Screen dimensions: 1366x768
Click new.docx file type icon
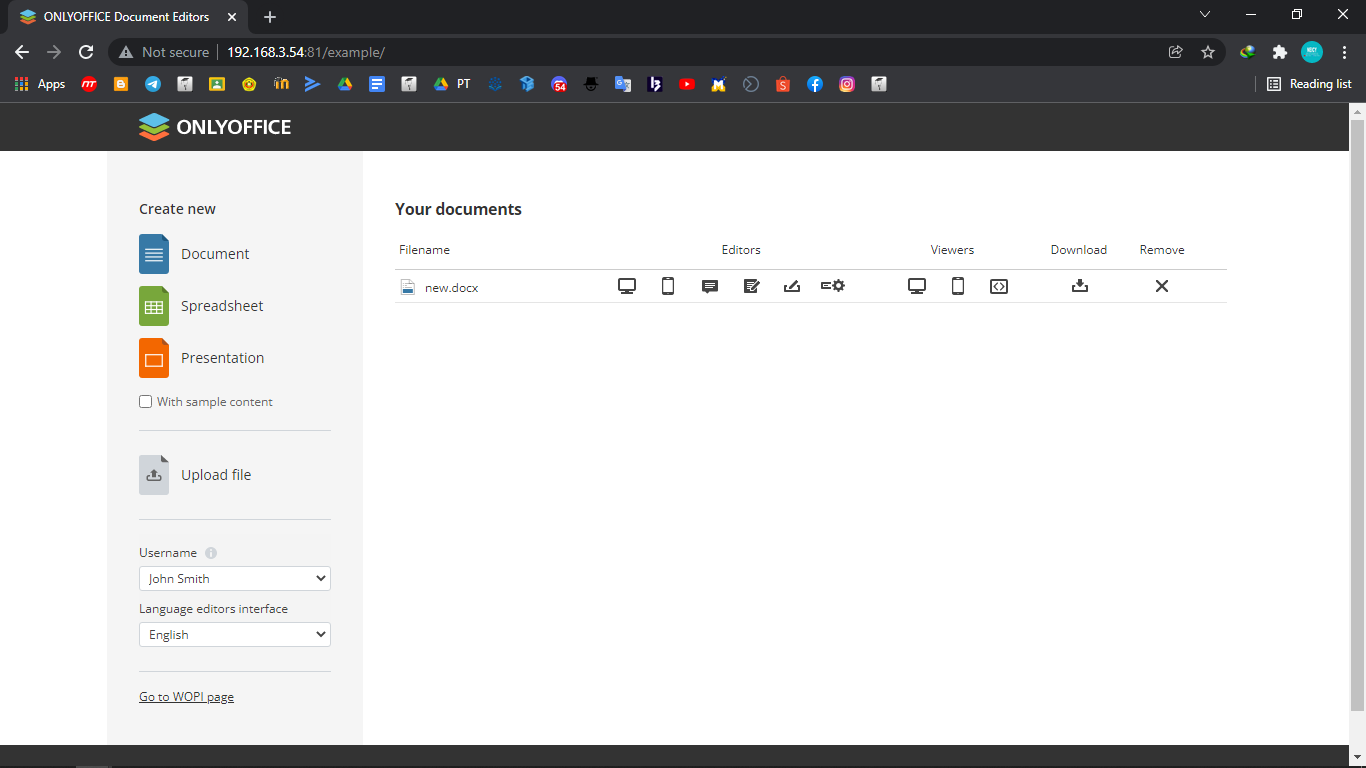click(x=407, y=287)
